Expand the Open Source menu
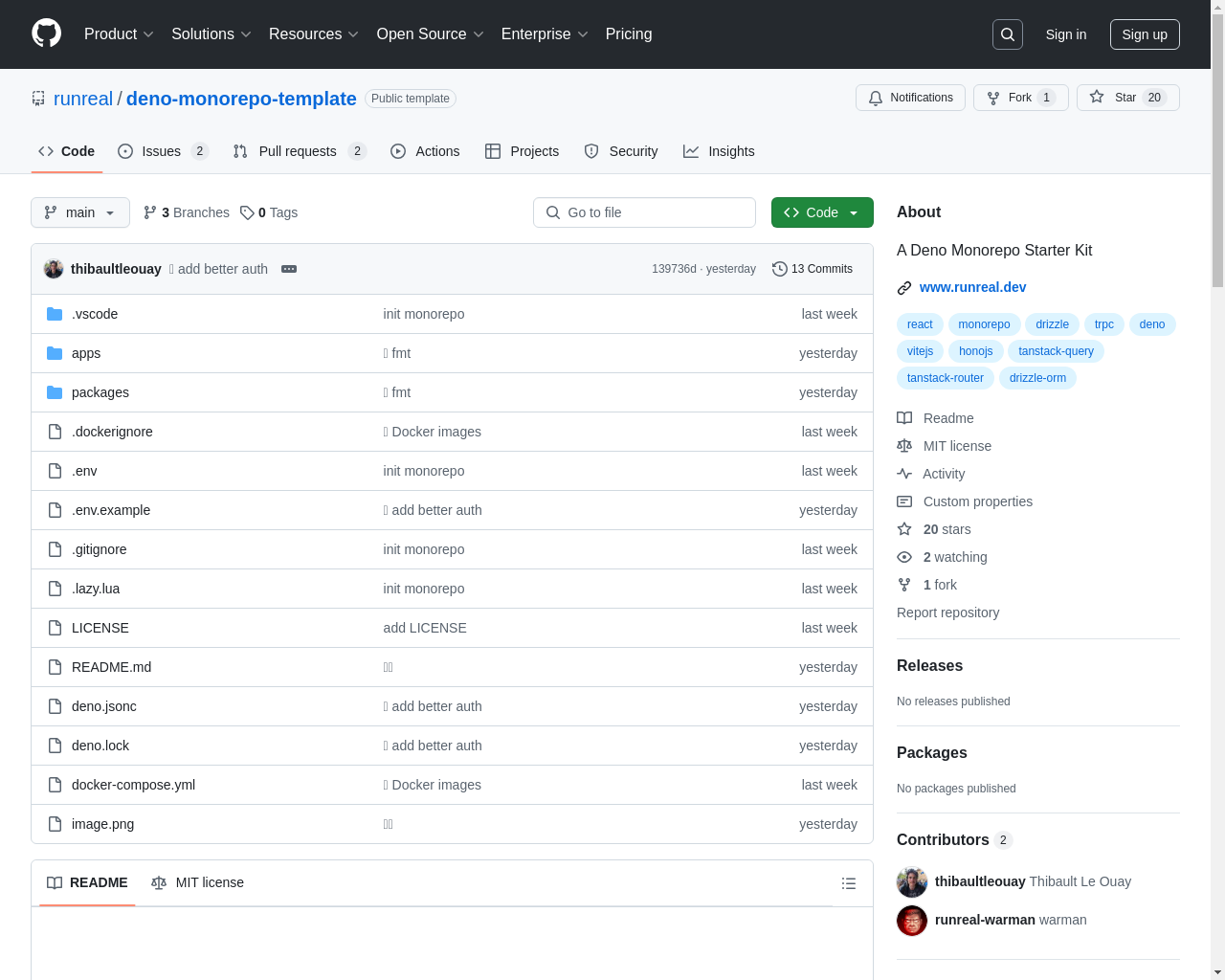Image resolution: width=1225 pixels, height=980 pixels. click(x=431, y=34)
